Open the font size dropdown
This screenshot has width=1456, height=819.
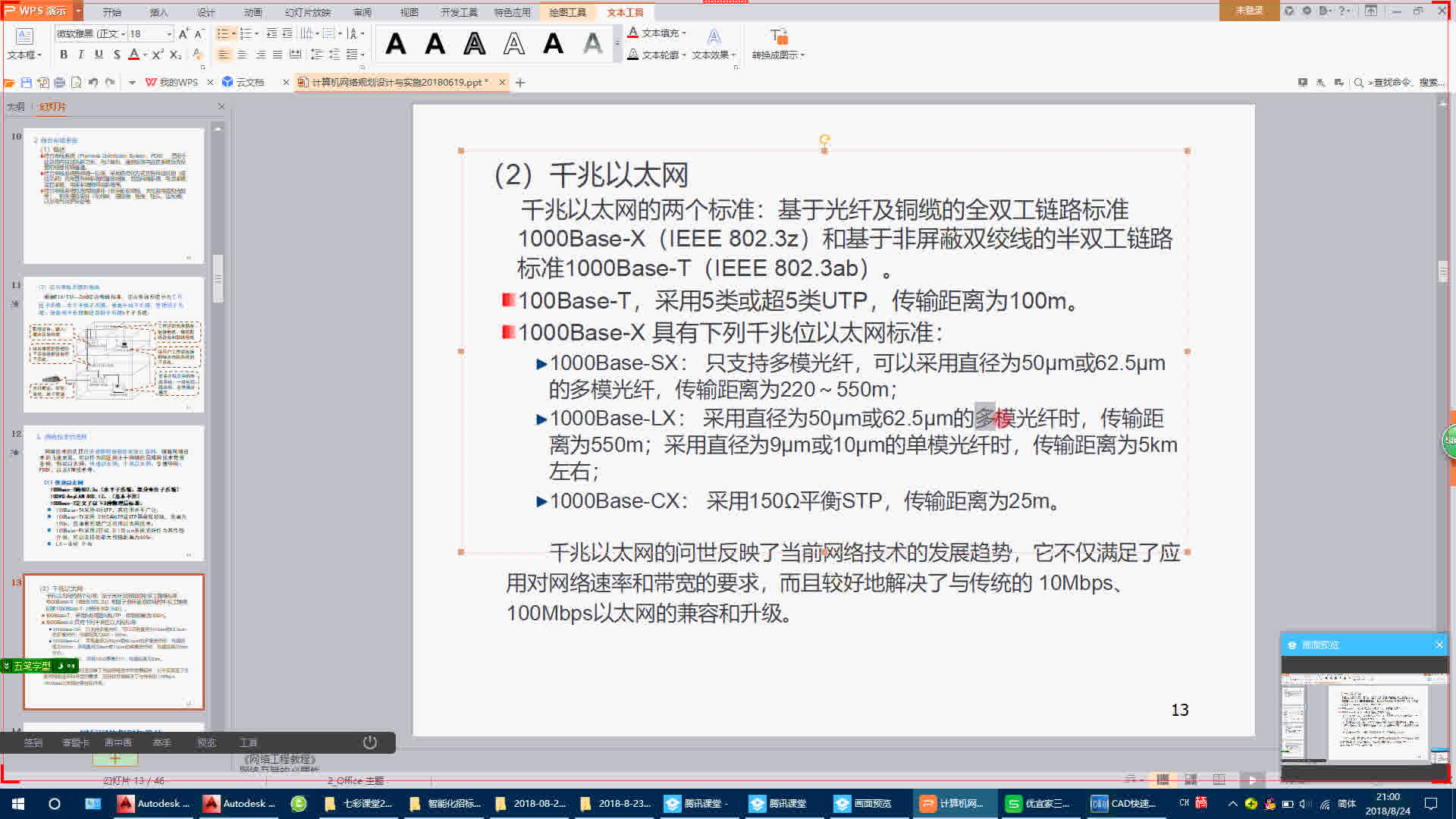[169, 33]
